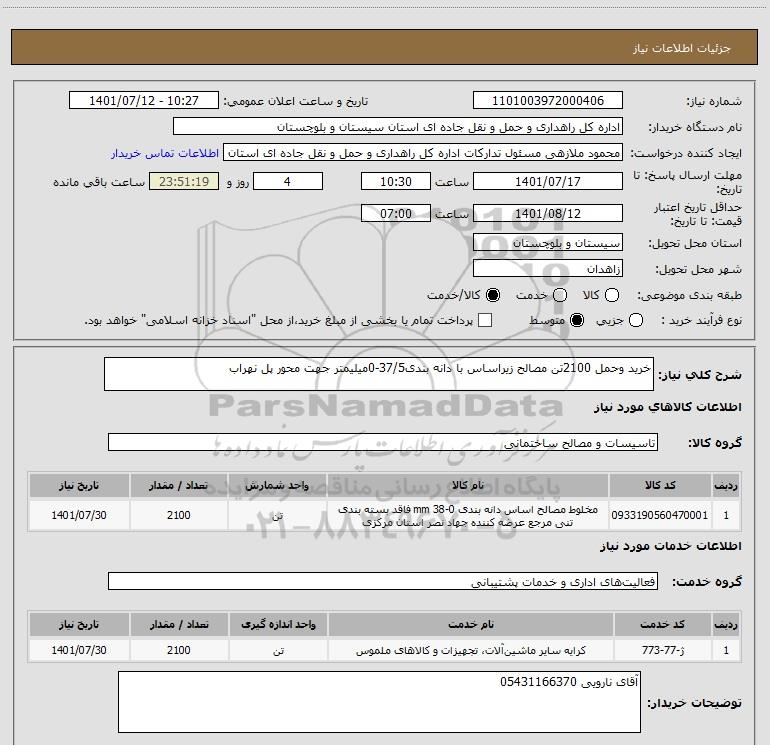Open the buyer contact information link

165,153
